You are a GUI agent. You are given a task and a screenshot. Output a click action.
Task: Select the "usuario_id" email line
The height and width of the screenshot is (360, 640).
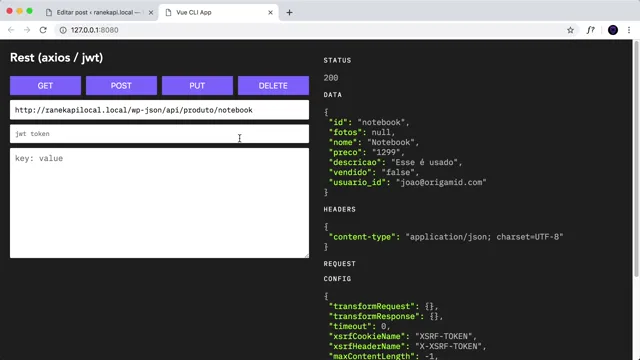tap(408, 182)
